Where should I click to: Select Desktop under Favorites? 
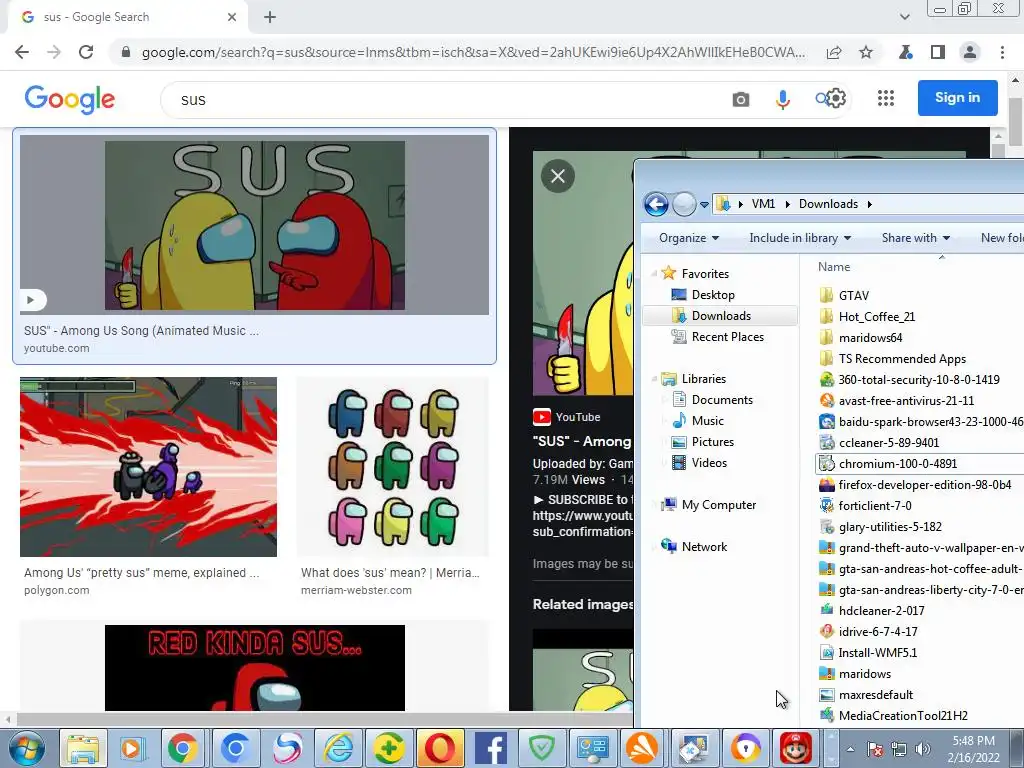point(712,295)
